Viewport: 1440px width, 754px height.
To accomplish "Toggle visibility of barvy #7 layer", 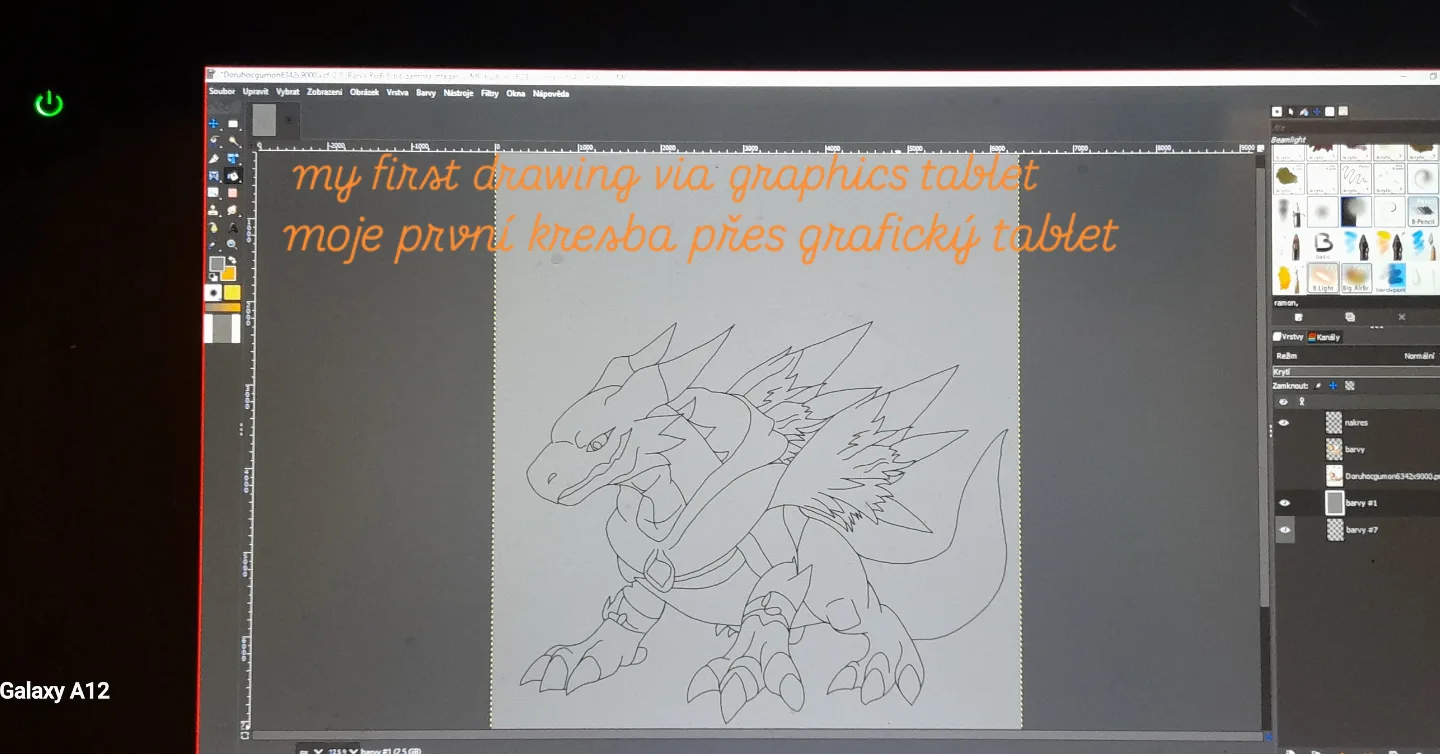I will click(x=1285, y=530).
